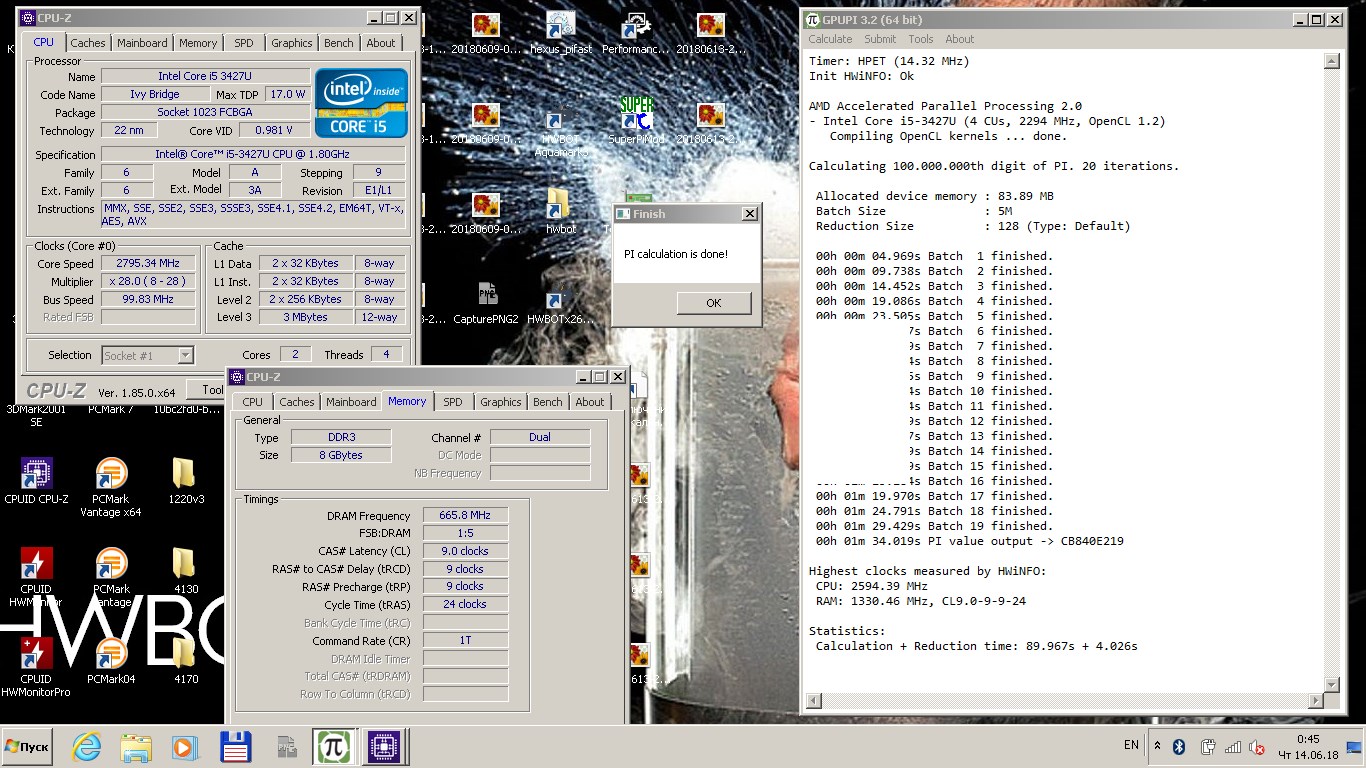The image size is (1366, 768).
Task: Show hidden tray icons with the chevron
Action: click(x=1157, y=746)
